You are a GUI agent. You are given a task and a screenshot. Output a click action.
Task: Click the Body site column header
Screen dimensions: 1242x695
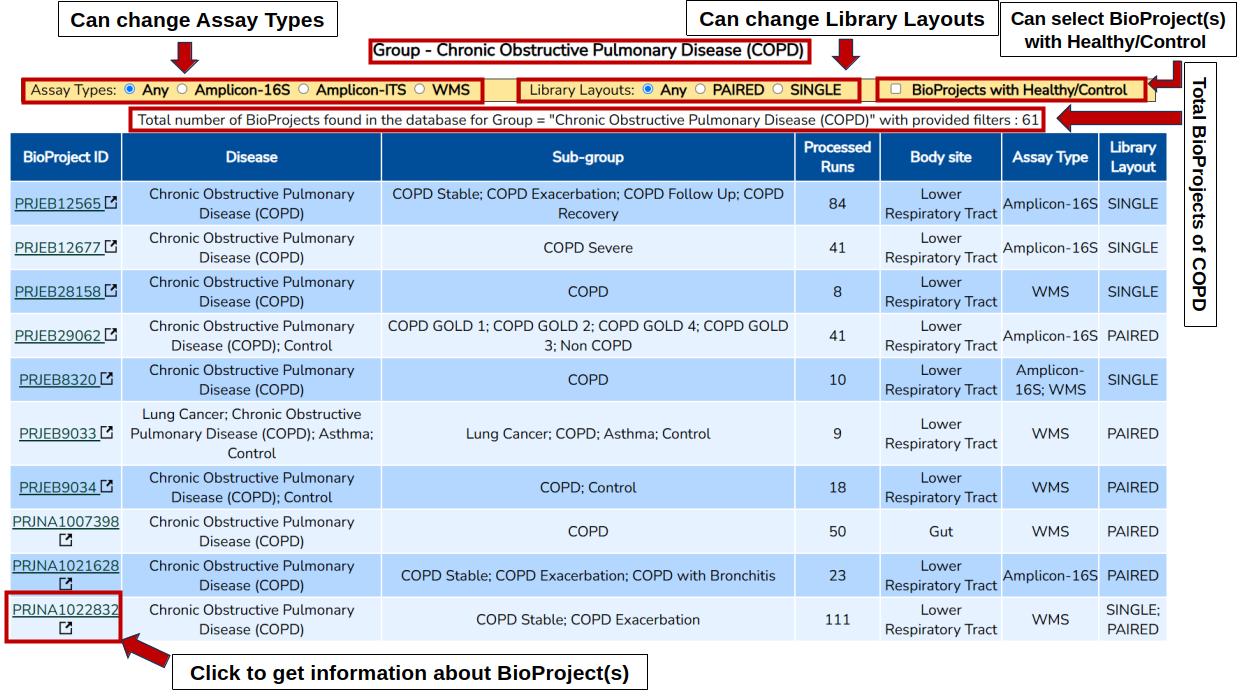click(941, 157)
